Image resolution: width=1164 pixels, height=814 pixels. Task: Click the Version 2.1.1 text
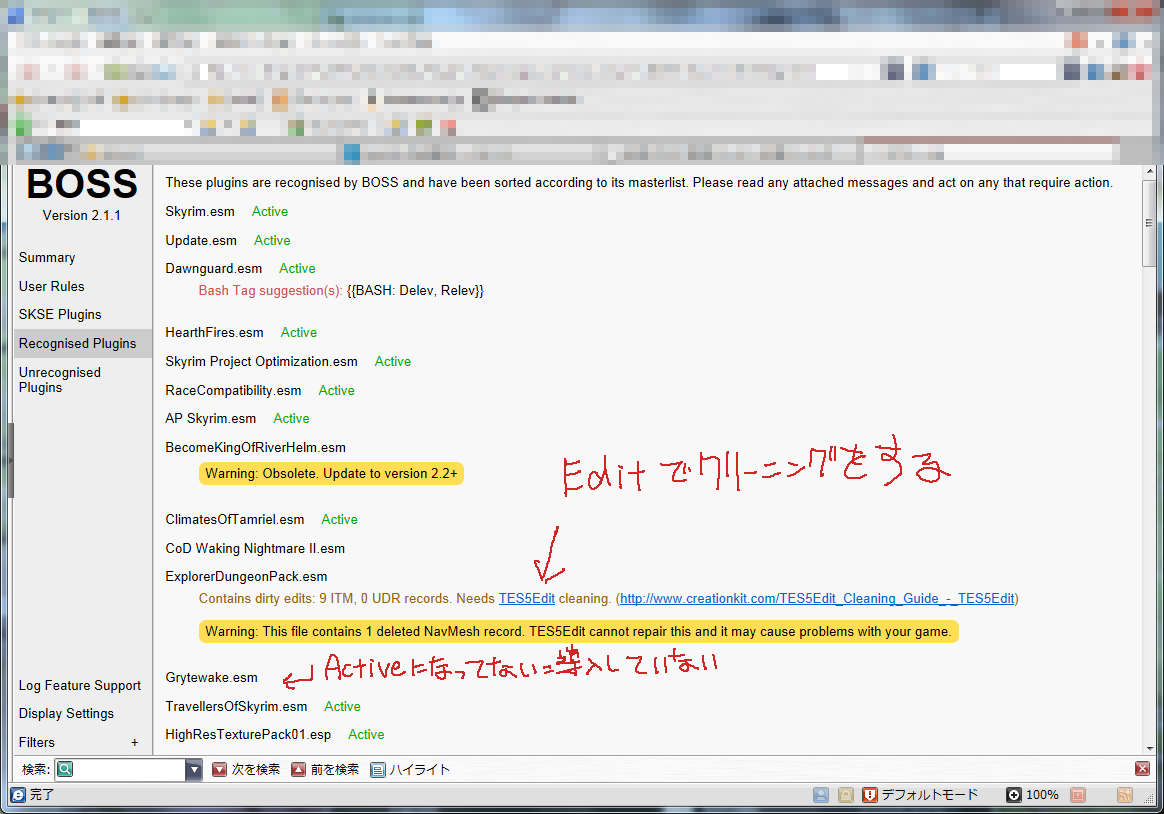click(82, 215)
